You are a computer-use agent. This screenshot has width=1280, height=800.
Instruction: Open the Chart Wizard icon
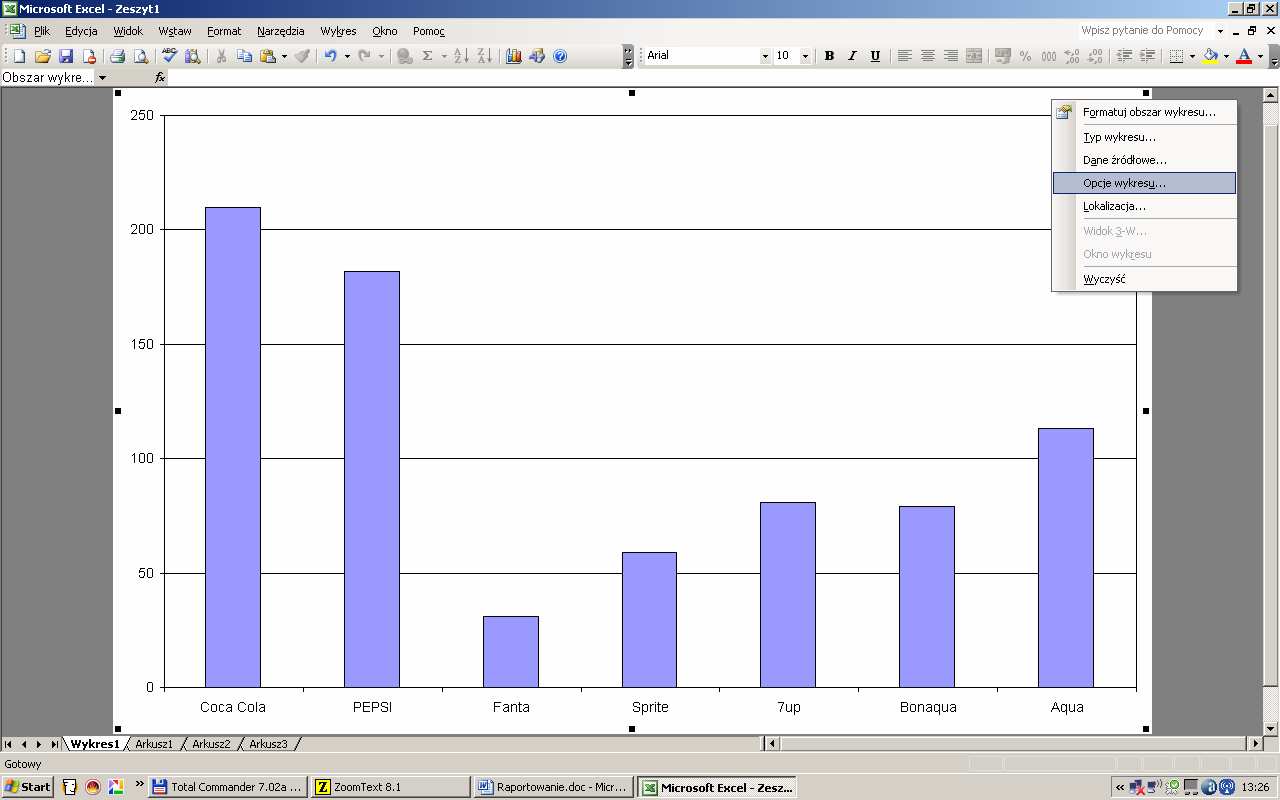click(x=513, y=56)
